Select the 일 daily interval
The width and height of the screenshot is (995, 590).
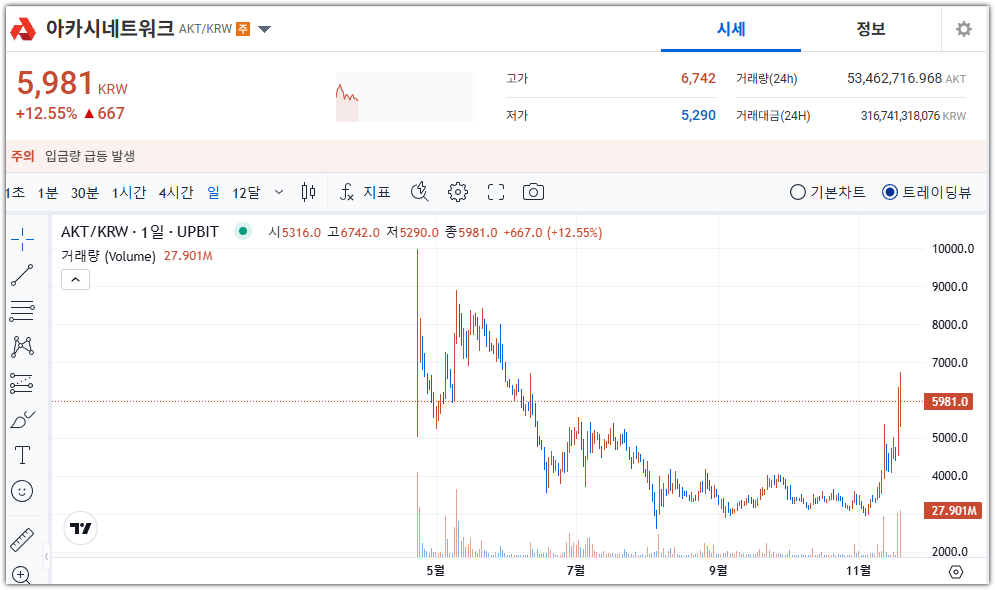(x=213, y=192)
